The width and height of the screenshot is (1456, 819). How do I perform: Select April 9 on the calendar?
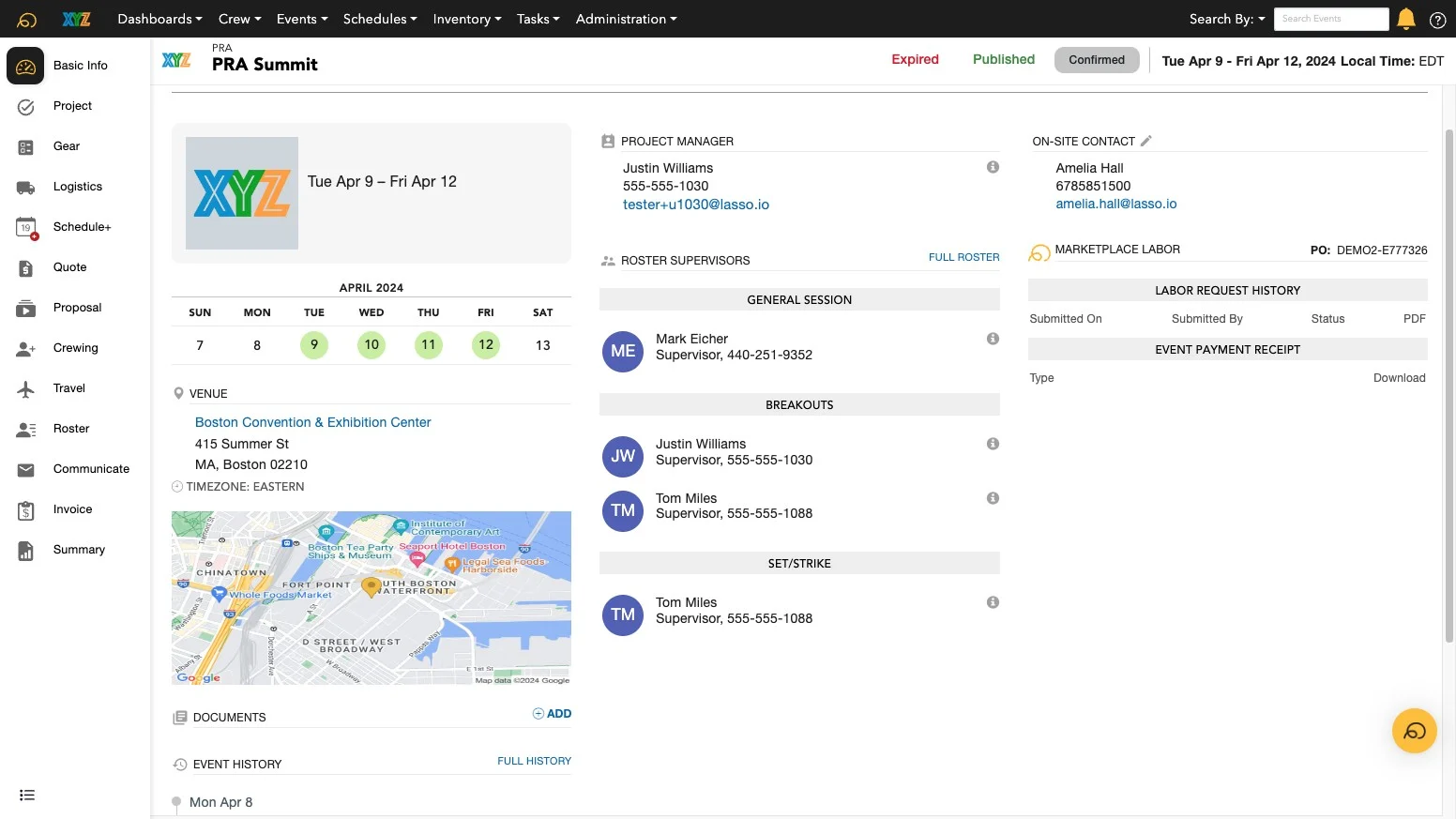(314, 345)
